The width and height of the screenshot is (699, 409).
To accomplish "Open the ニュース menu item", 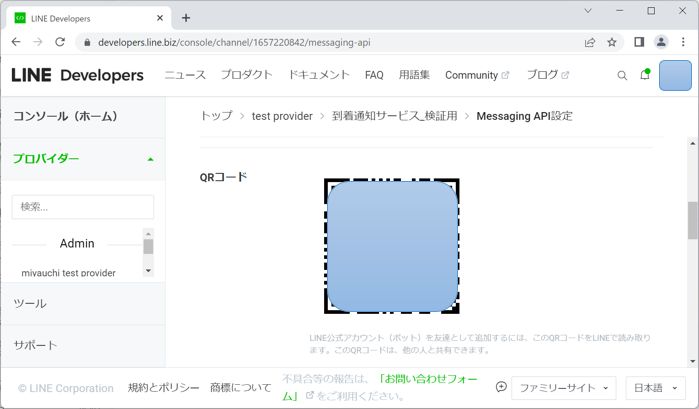I will 185,75.
